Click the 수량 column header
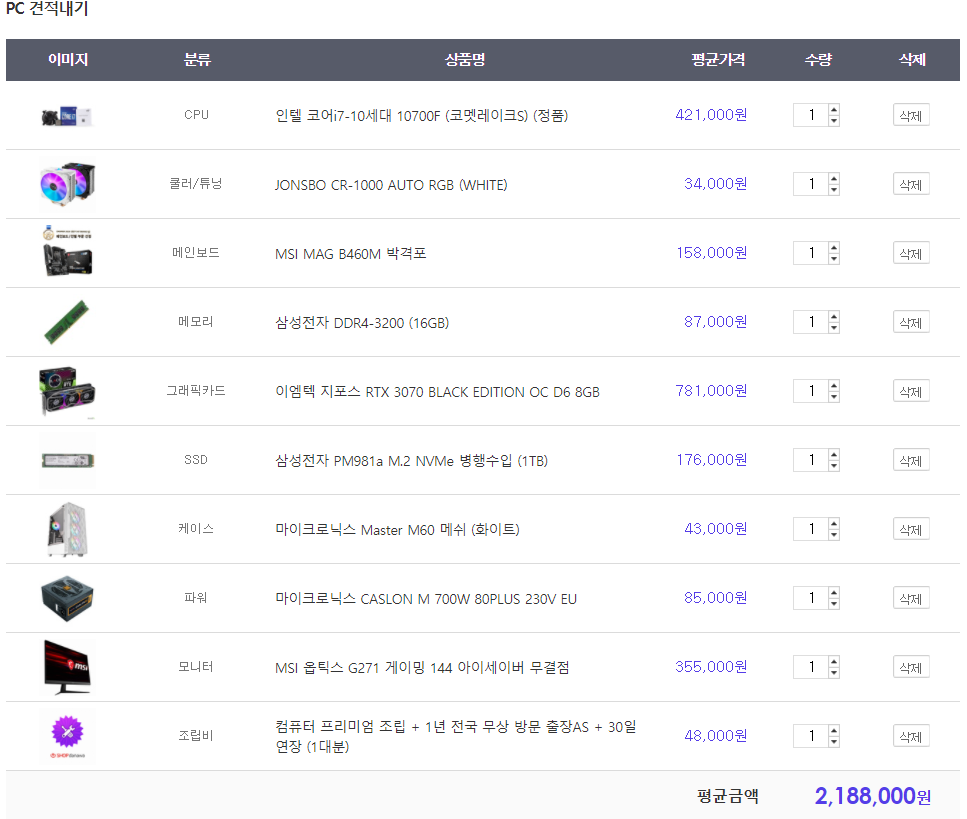Screen dimensions: 967x819 818,60
